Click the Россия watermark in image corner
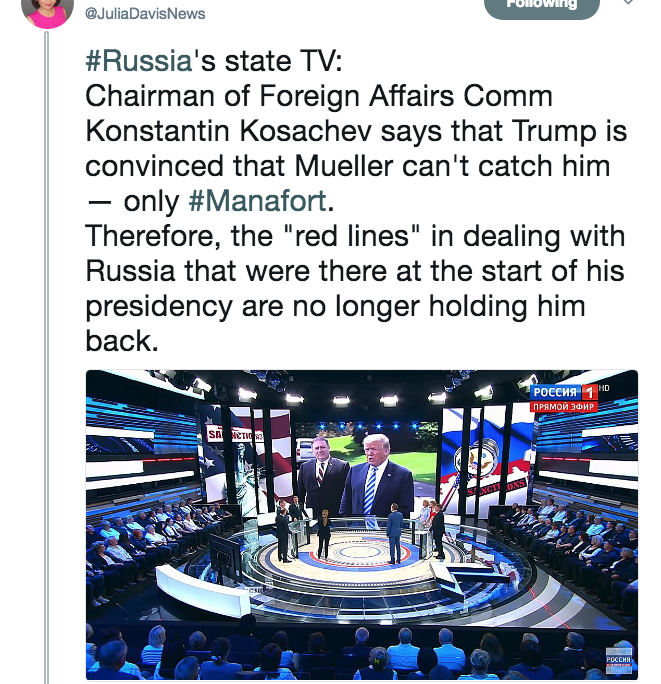 (x=618, y=662)
